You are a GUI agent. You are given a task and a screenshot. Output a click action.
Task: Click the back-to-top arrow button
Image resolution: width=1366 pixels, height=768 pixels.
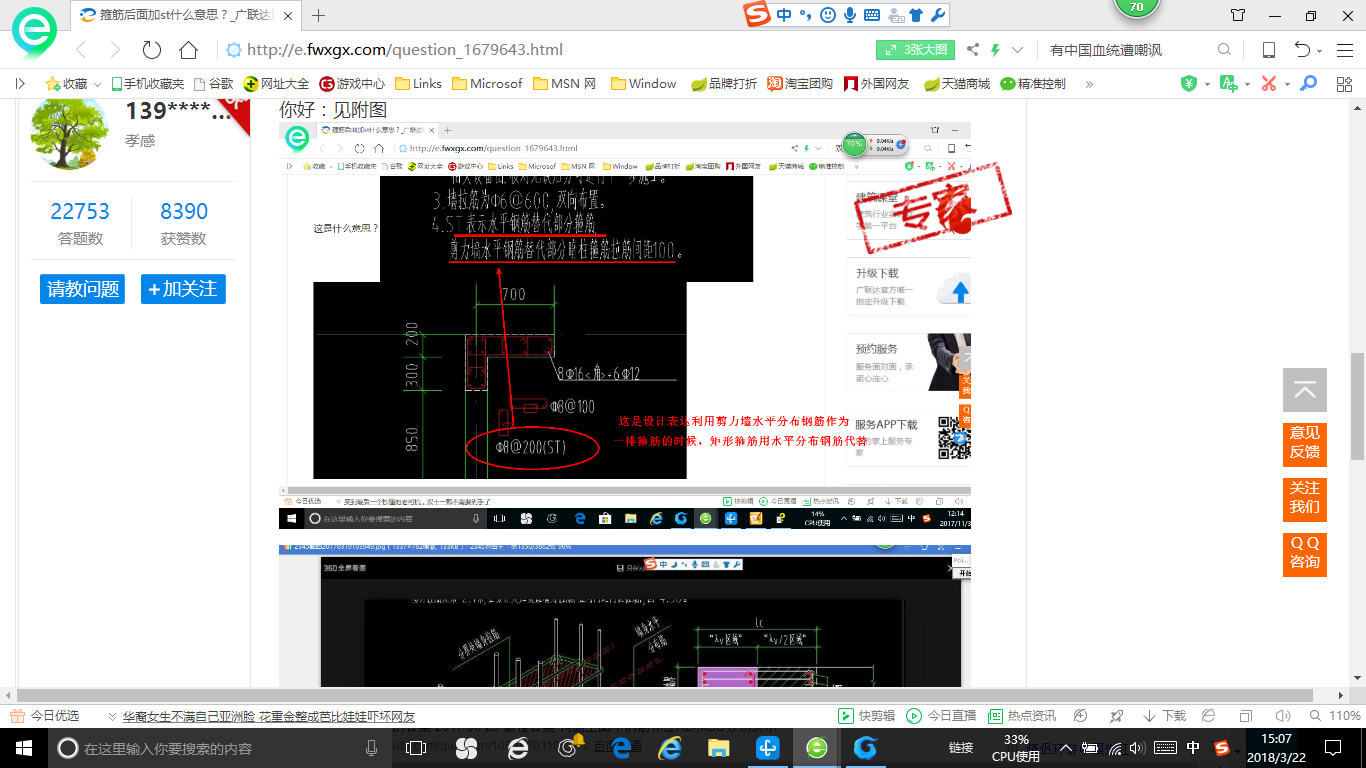1305,390
